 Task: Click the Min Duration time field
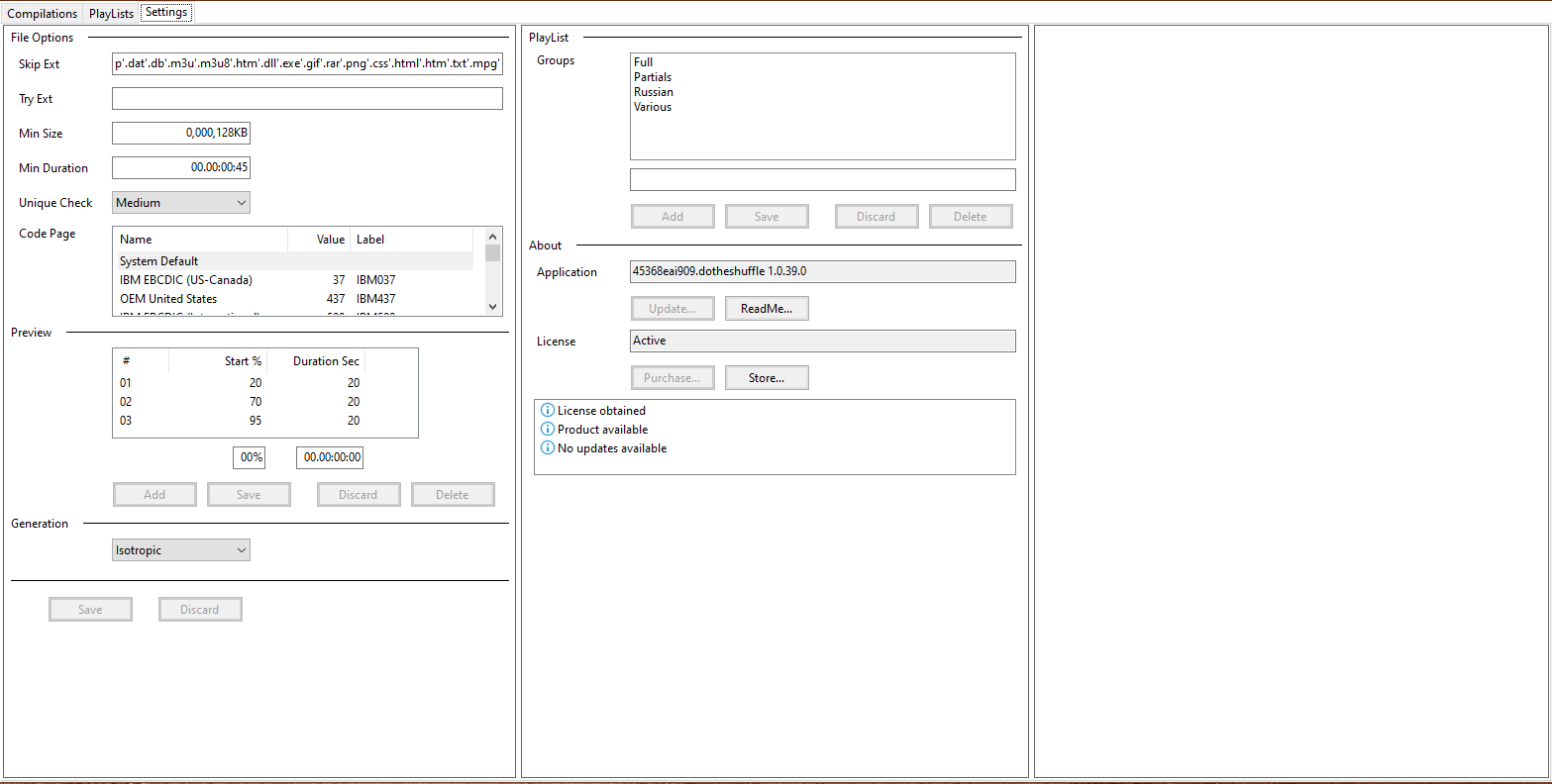click(x=181, y=167)
